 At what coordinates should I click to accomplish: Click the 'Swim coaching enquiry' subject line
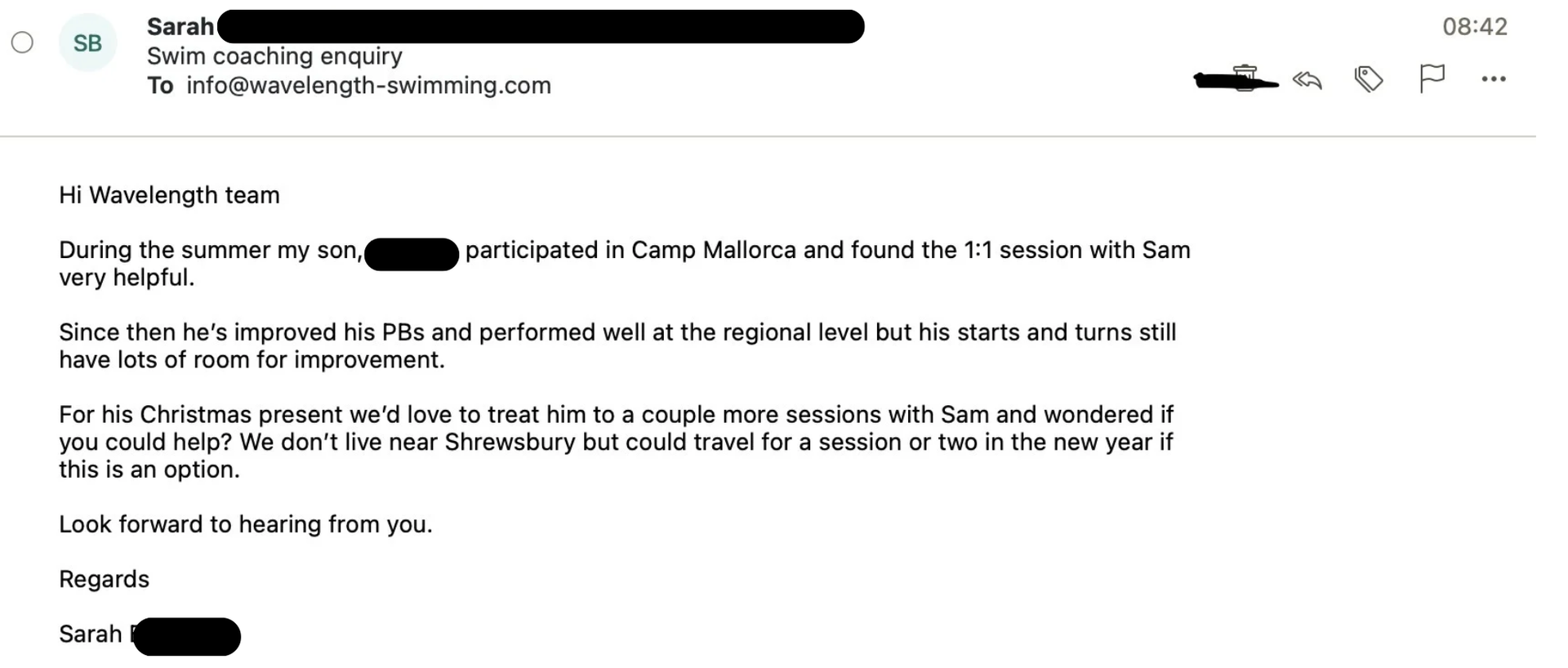(274, 56)
